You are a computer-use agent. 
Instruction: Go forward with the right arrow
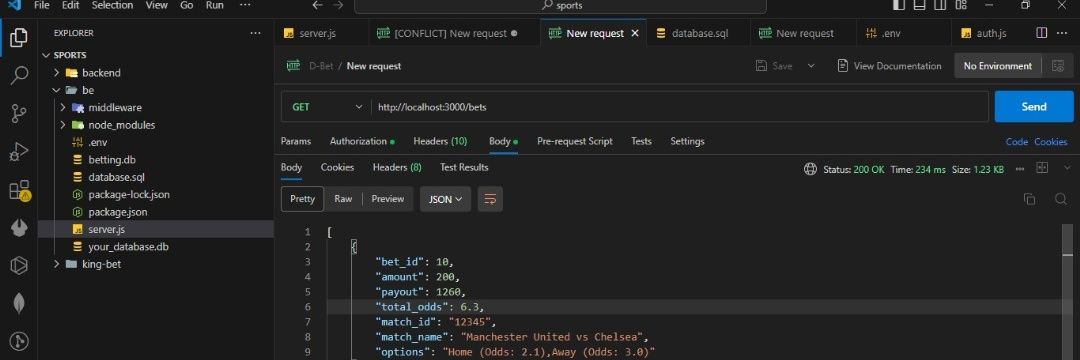coord(338,6)
